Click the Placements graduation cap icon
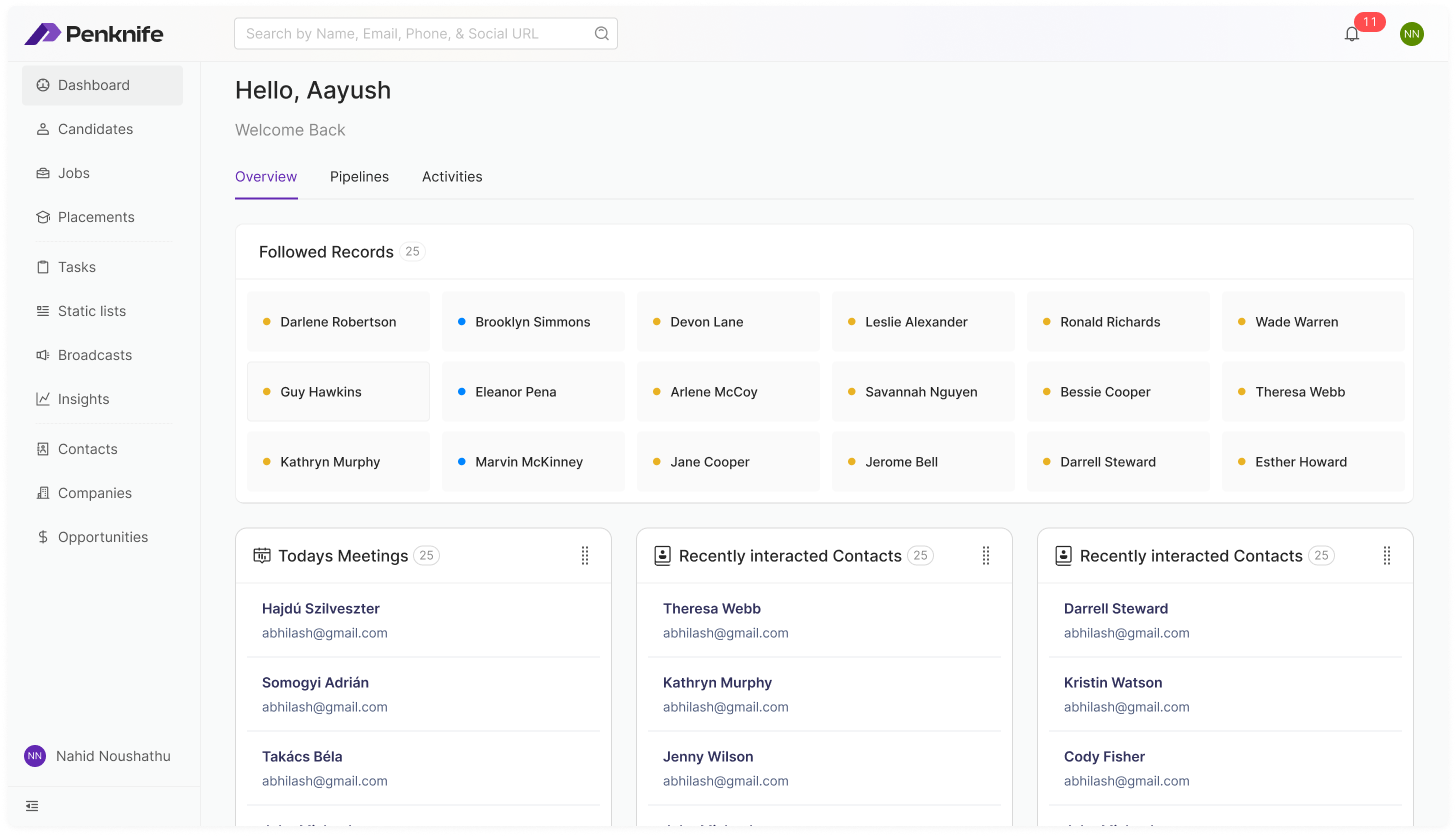 [x=43, y=217]
